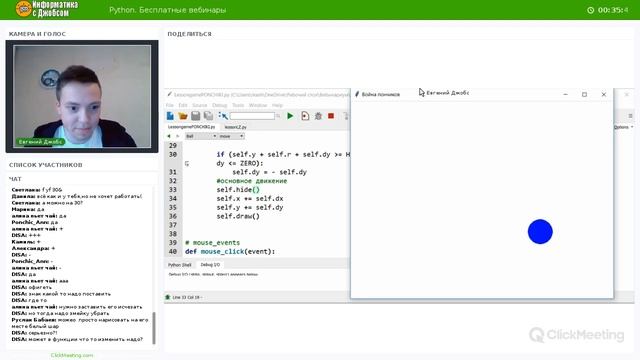
Task: Open the move method dropdown
Action: (231, 136)
